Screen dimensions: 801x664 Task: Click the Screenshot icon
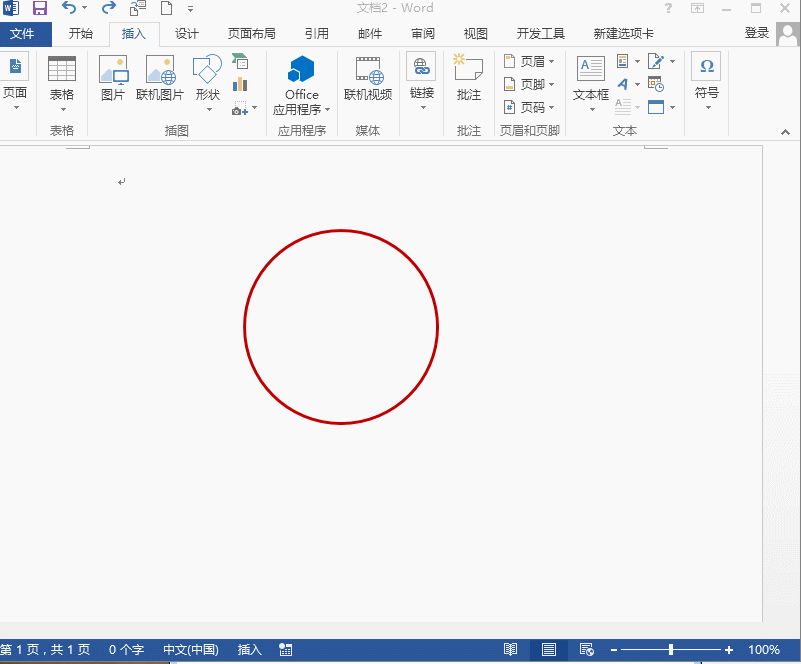click(240, 108)
